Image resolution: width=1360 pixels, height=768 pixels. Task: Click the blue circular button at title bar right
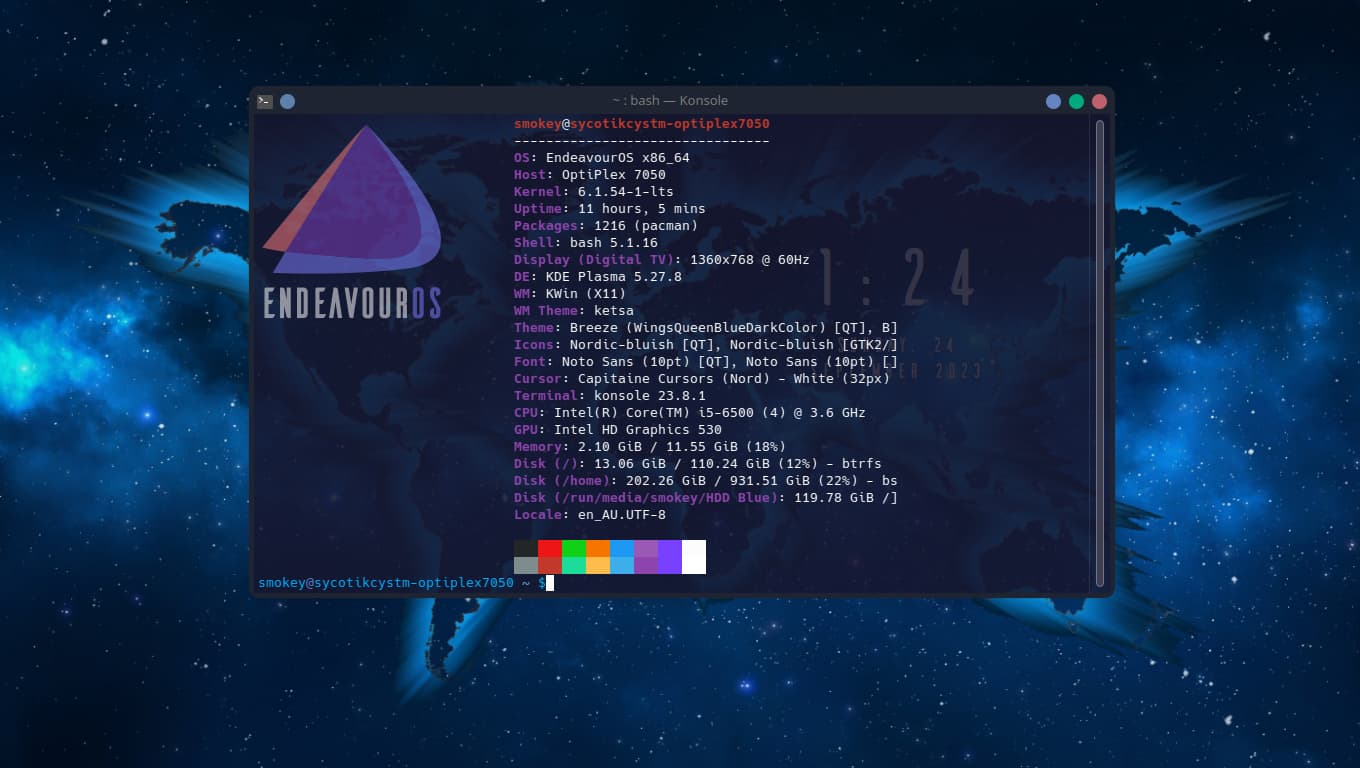[1053, 101]
